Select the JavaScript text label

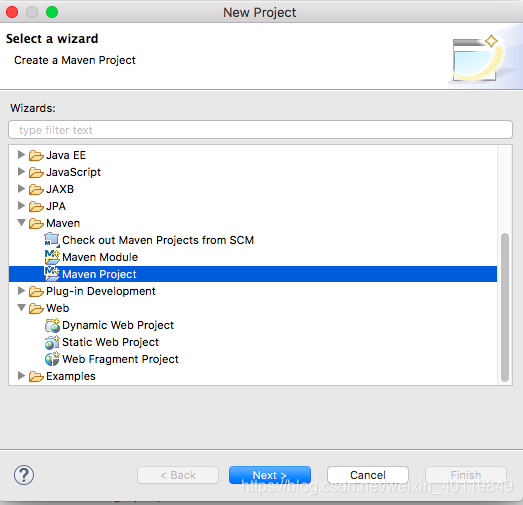click(73, 172)
